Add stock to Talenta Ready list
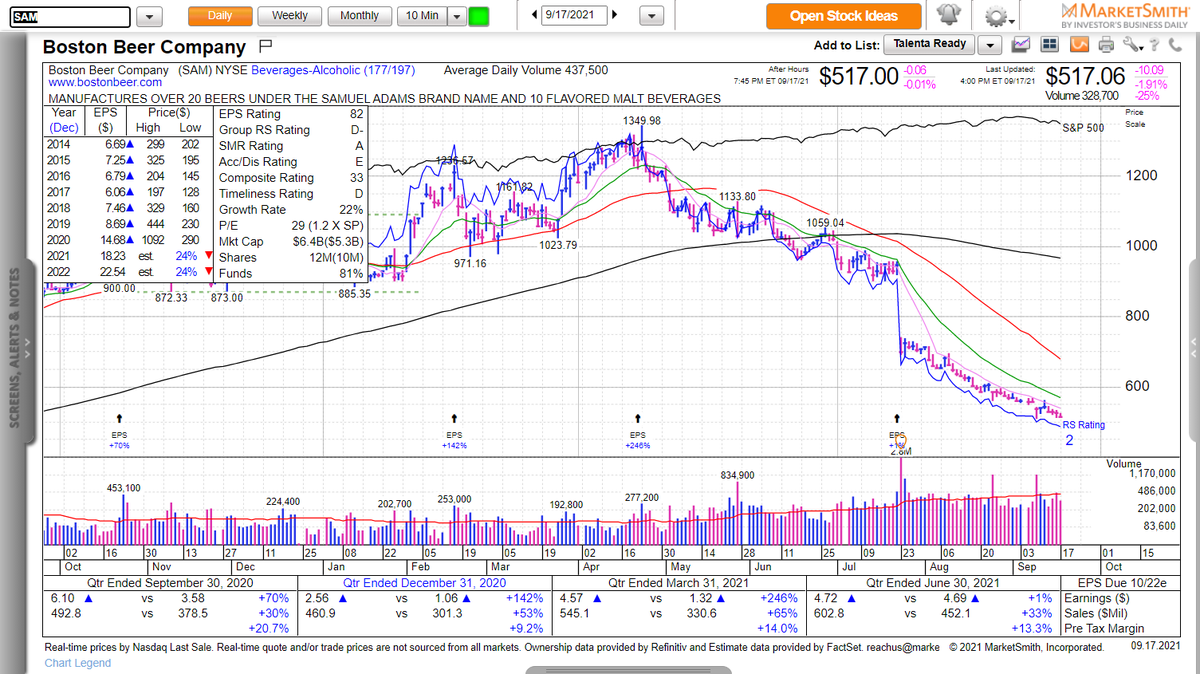Viewport: 1200px width, 674px height. click(x=930, y=44)
